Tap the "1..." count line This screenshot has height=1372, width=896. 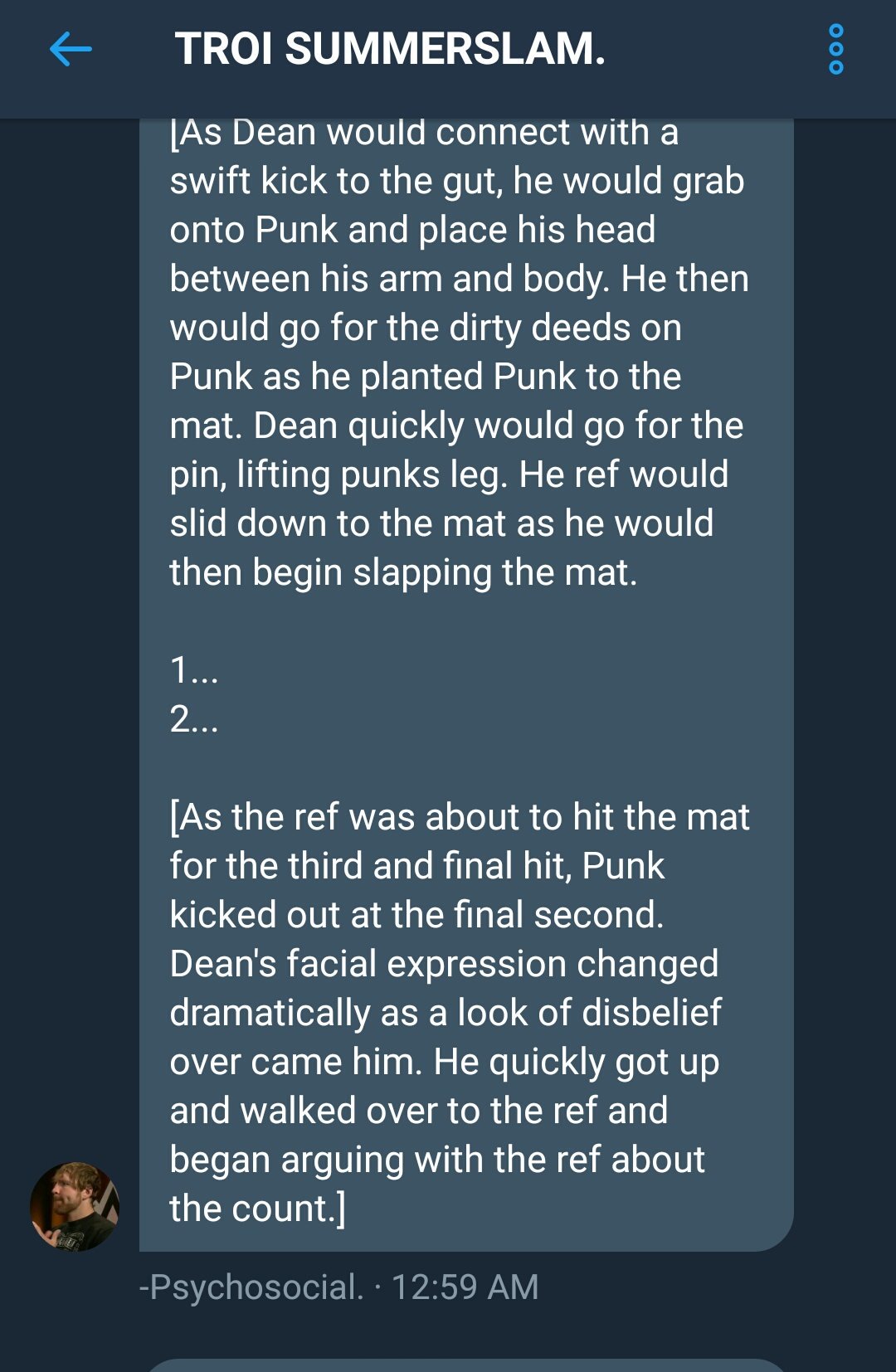(194, 670)
